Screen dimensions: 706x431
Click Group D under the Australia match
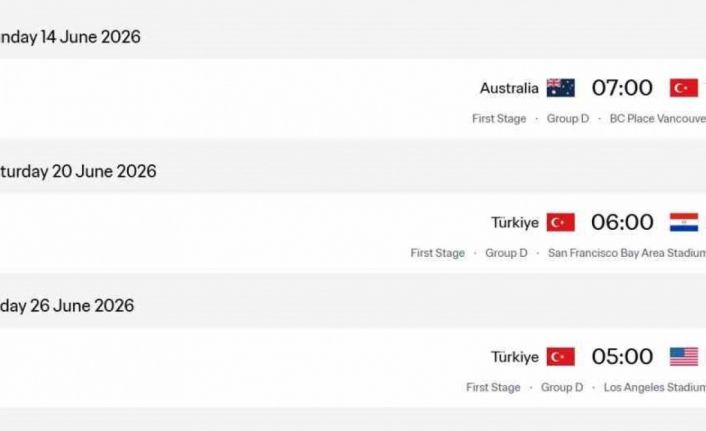568,119
